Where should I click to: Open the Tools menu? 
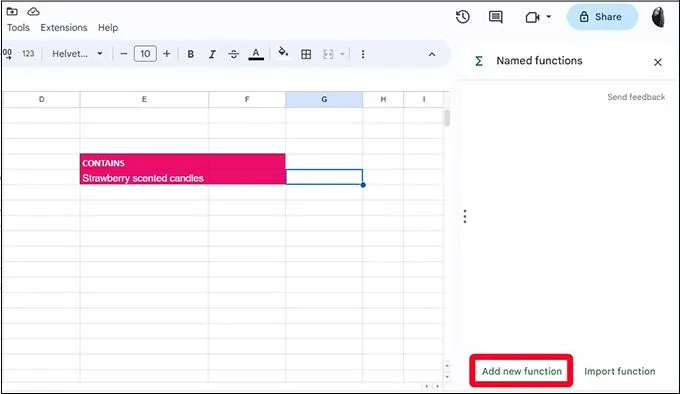click(18, 27)
